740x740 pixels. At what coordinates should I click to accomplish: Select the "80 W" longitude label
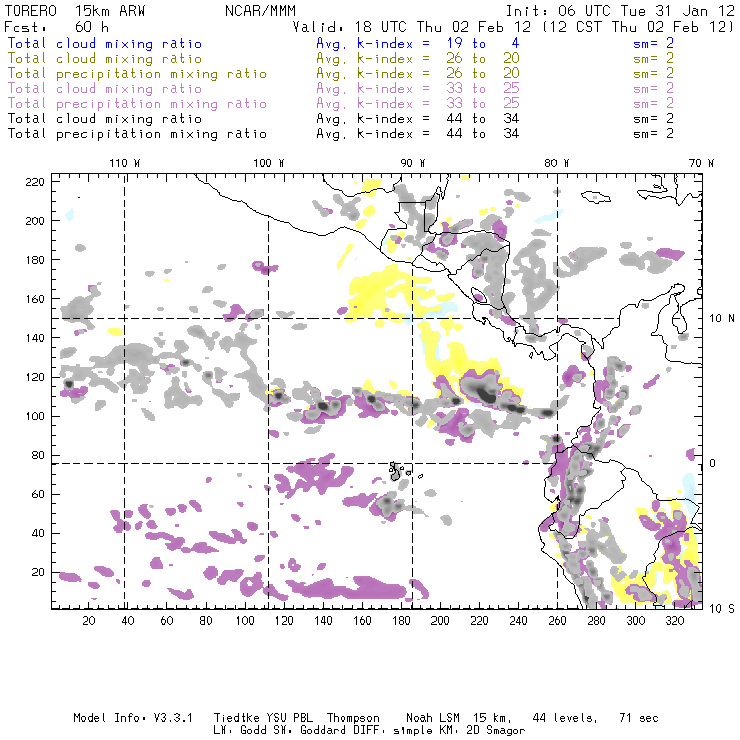point(557,163)
